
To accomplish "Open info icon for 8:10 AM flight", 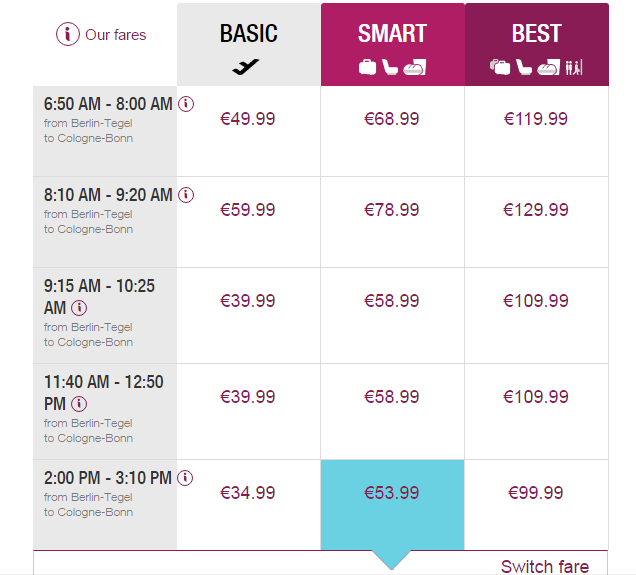I will pyautogui.click(x=186, y=195).
